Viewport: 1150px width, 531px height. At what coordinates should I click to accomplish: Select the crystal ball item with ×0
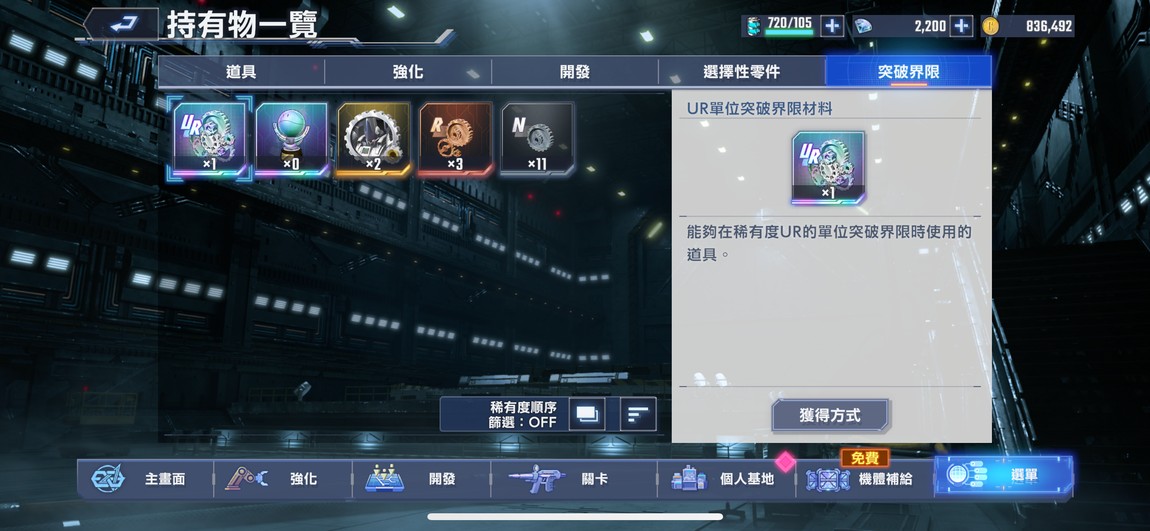pyautogui.click(x=291, y=140)
